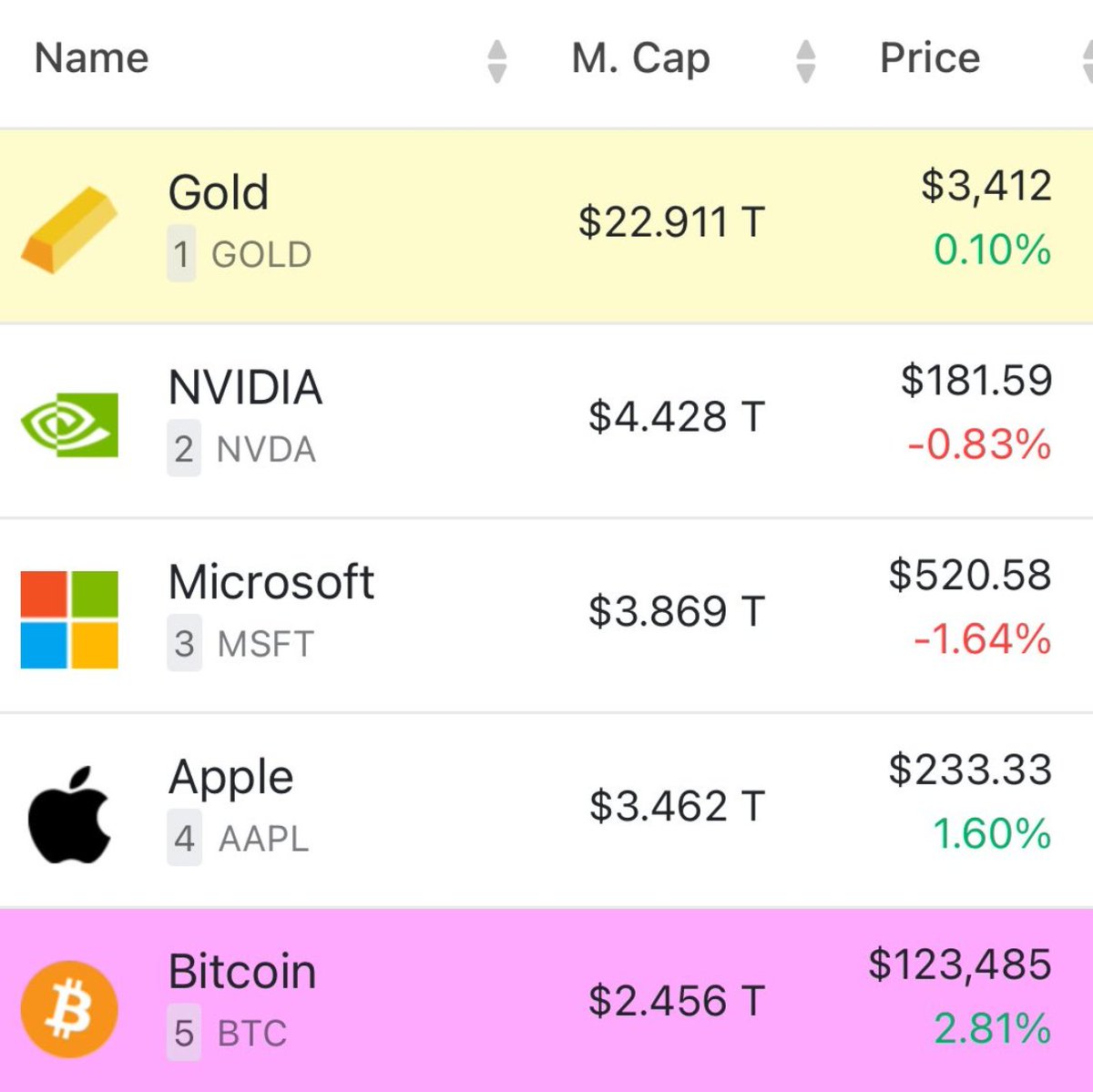Click Bitcoin's 2.81% price change
Viewport: 1093px width, 1092px height.
(x=992, y=1029)
